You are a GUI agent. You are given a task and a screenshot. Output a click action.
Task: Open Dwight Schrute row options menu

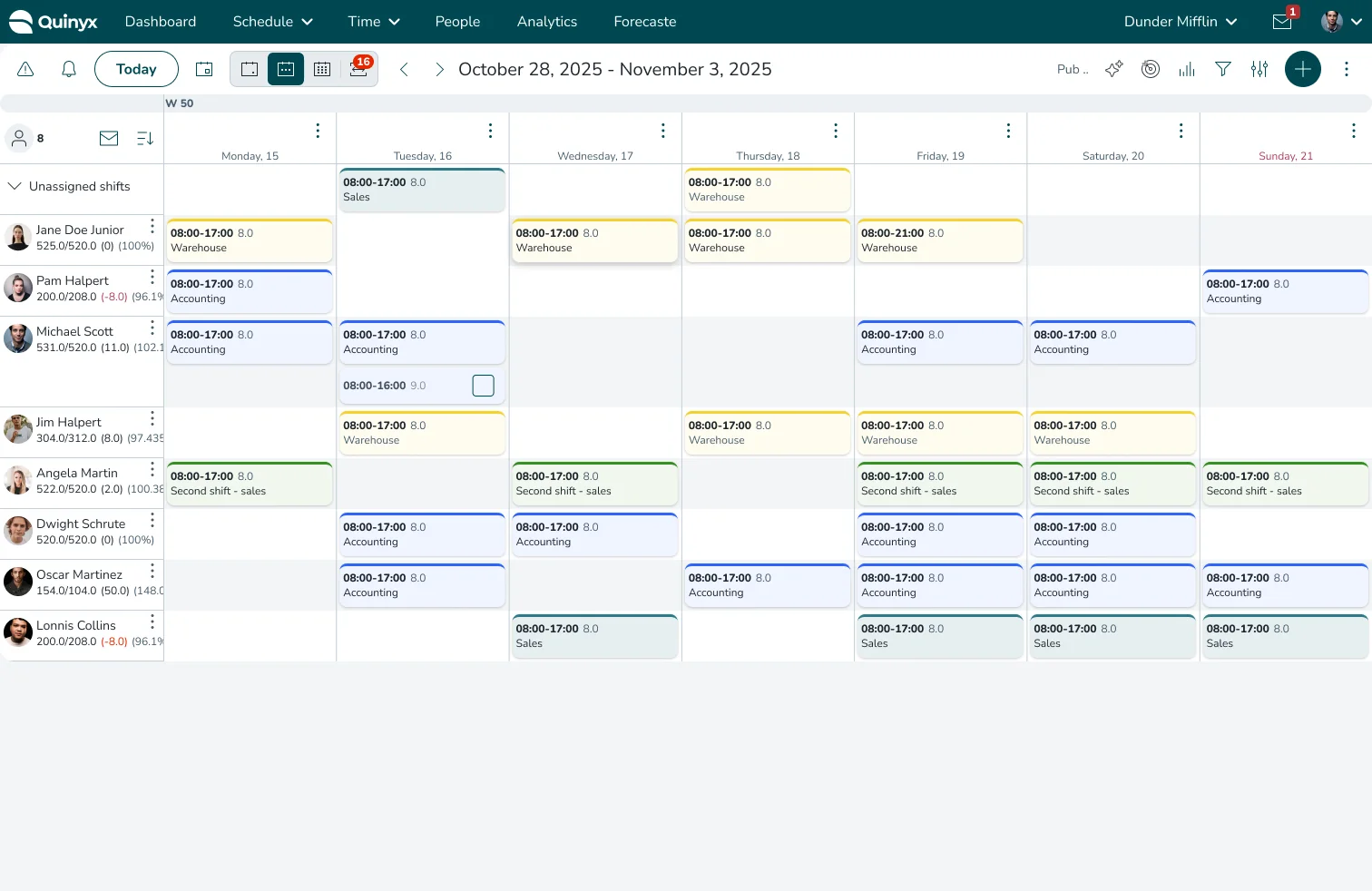(152, 520)
